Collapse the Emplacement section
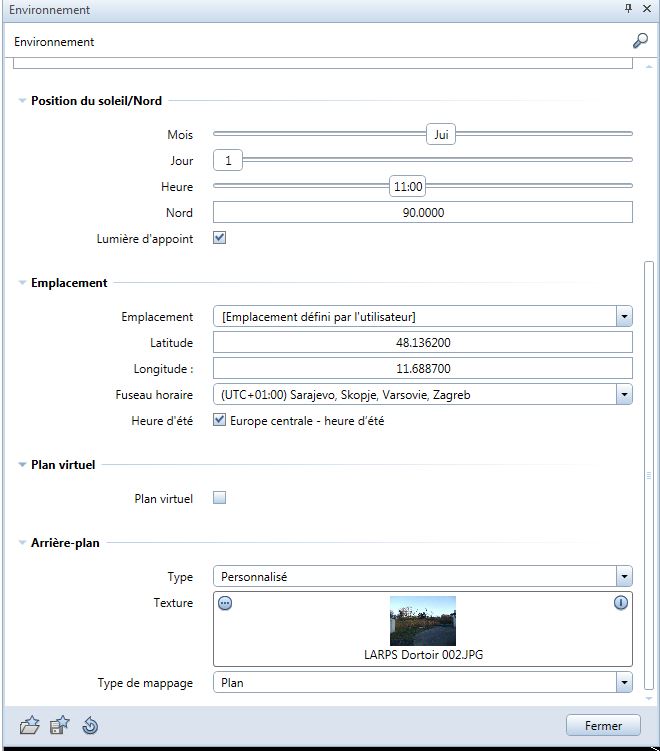The image size is (660, 751). (x=22, y=283)
